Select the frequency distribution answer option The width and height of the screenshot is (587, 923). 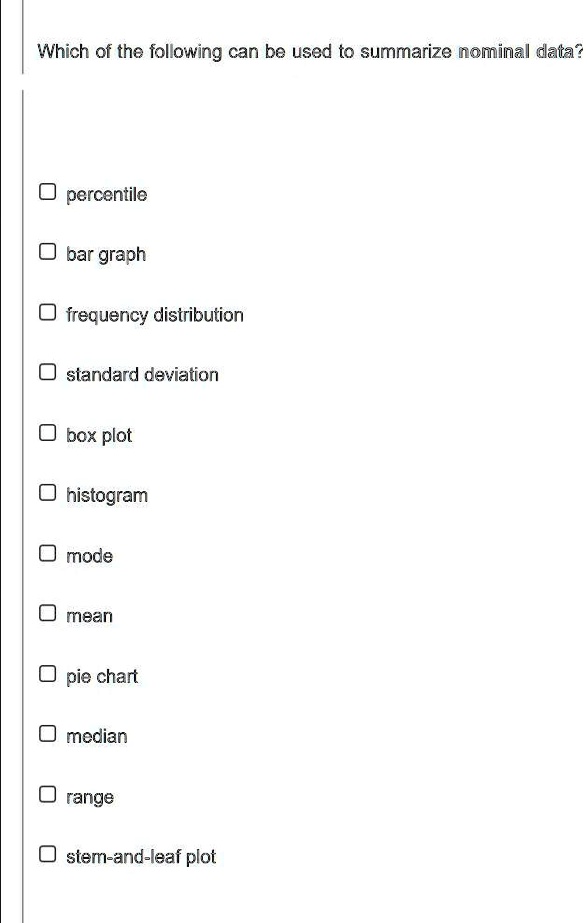154,314
